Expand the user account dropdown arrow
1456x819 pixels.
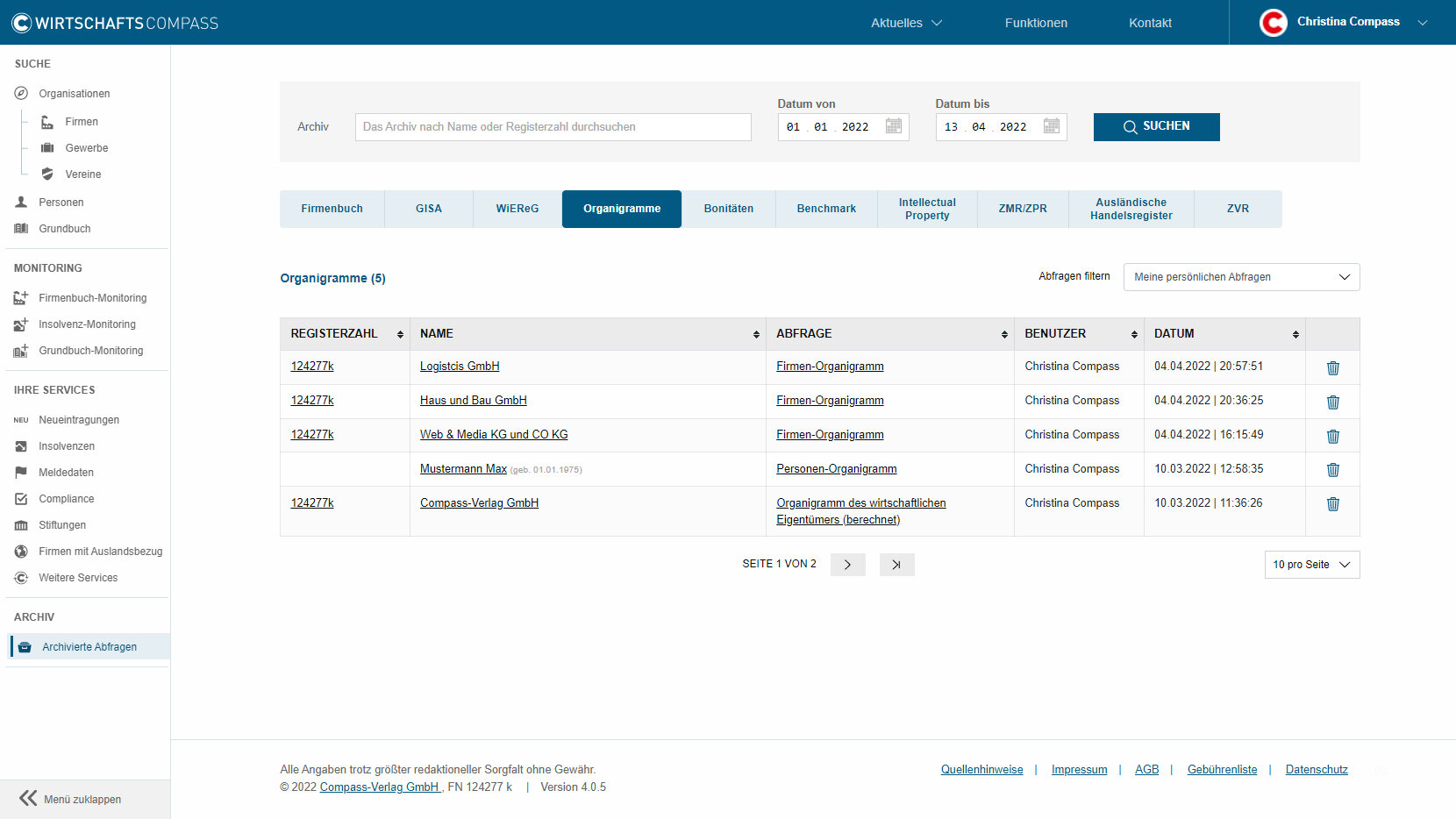[x=1422, y=23]
